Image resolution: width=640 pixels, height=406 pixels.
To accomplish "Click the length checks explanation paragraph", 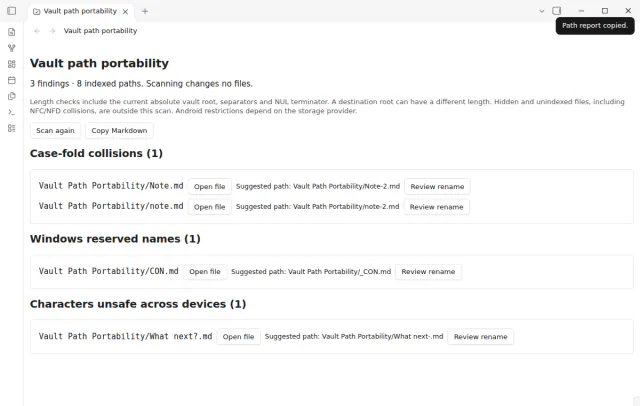I will point(327,106).
